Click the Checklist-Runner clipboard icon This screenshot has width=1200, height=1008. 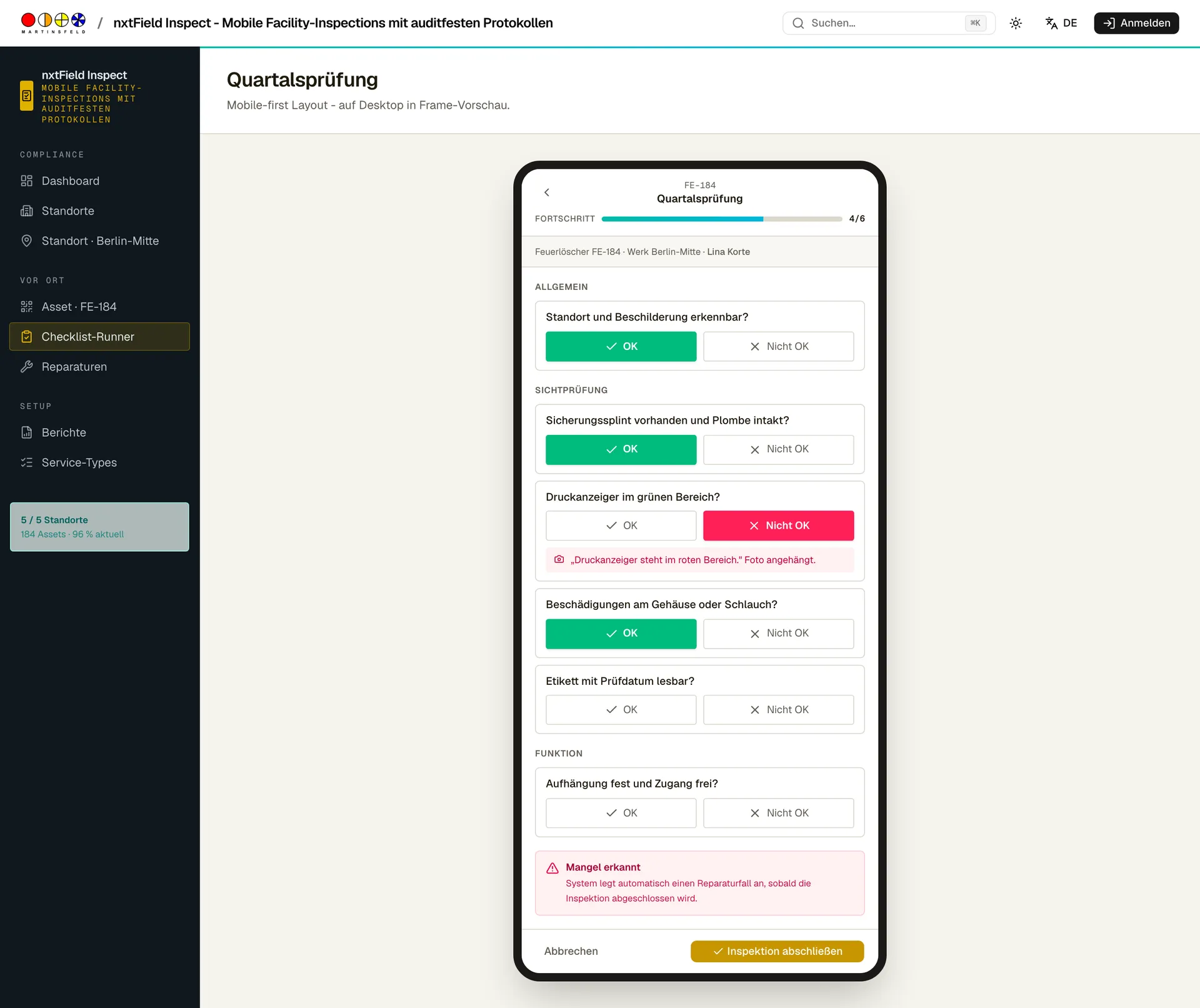pyautogui.click(x=26, y=337)
